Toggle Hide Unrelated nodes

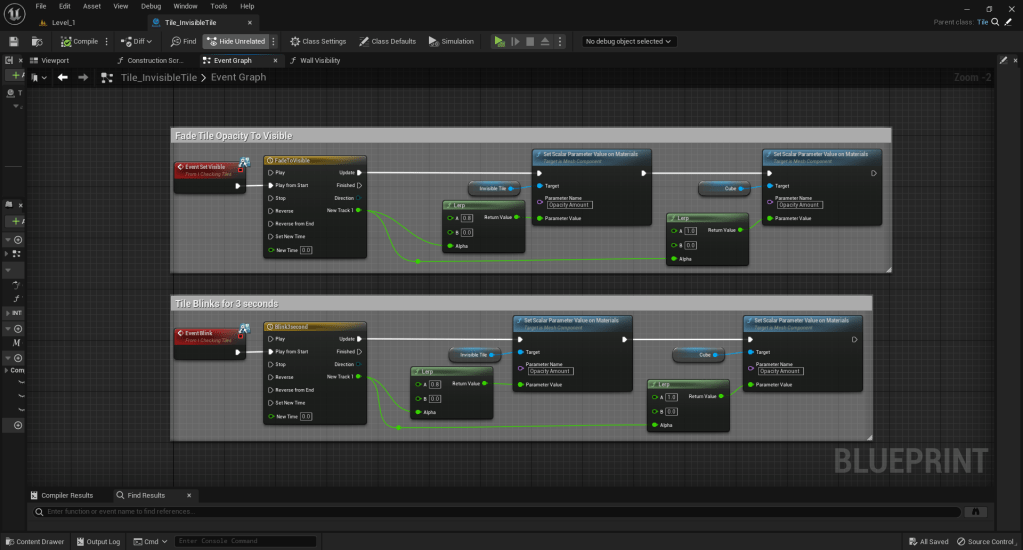click(236, 41)
